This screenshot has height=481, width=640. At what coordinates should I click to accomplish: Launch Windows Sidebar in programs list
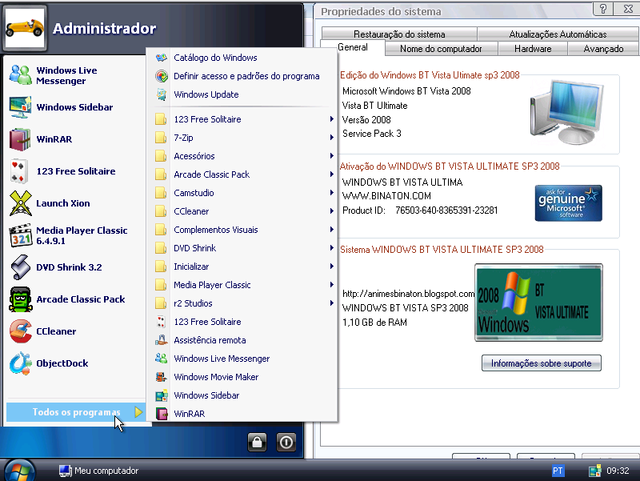pos(242,395)
